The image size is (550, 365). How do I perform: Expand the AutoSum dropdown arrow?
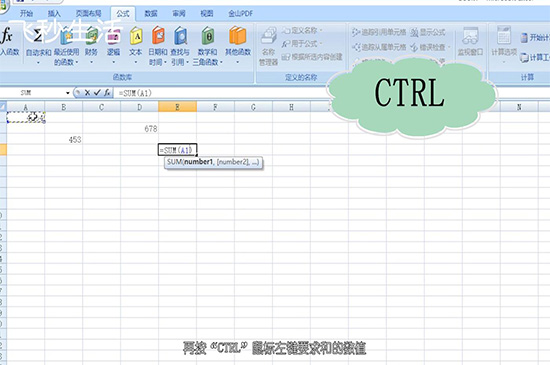pyautogui.click(x=38, y=63)
